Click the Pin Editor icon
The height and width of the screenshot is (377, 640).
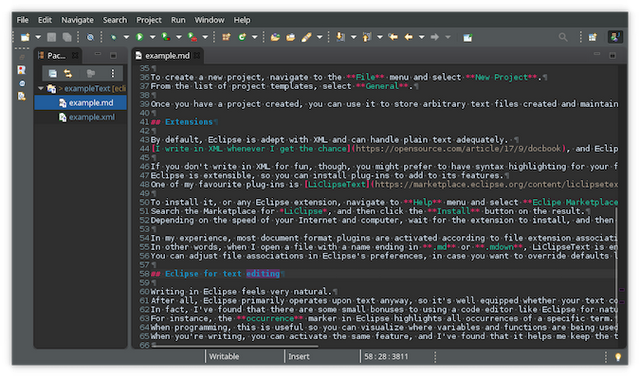(x=468, y=38)
